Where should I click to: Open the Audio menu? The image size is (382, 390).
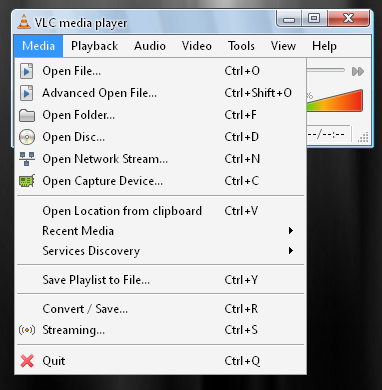(x=150, y=46)
